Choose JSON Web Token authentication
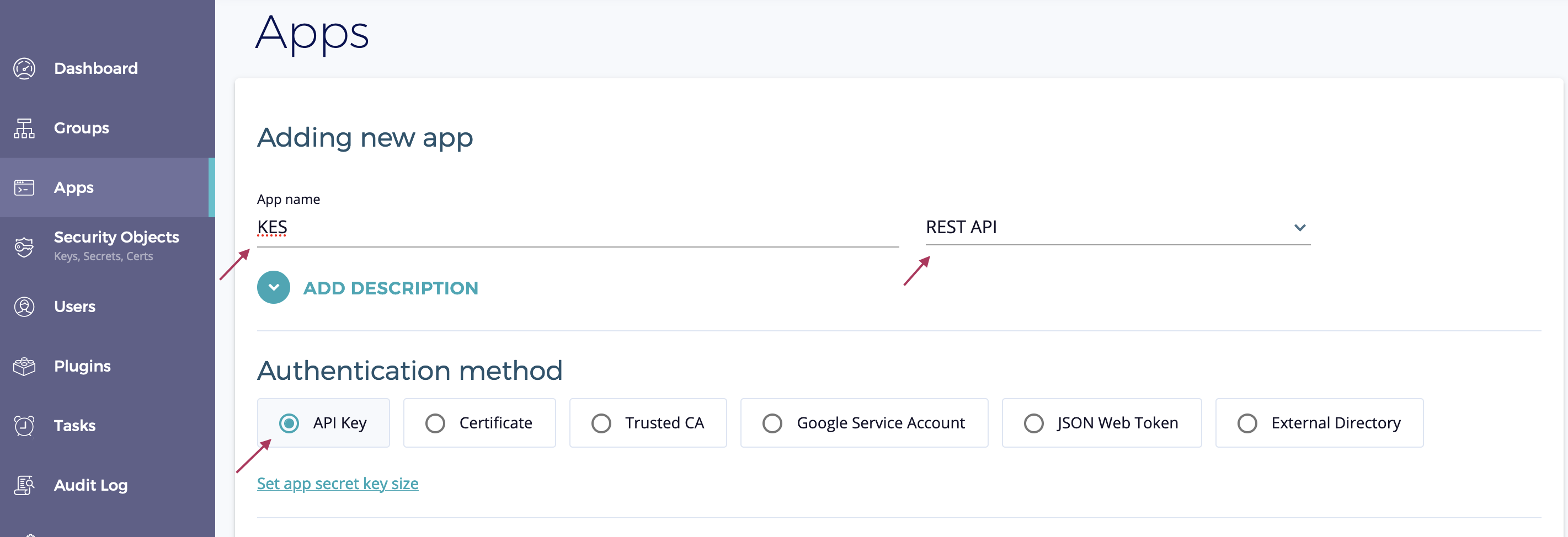Viewport: 1568px width, 537px height. tap(1033, 423)
